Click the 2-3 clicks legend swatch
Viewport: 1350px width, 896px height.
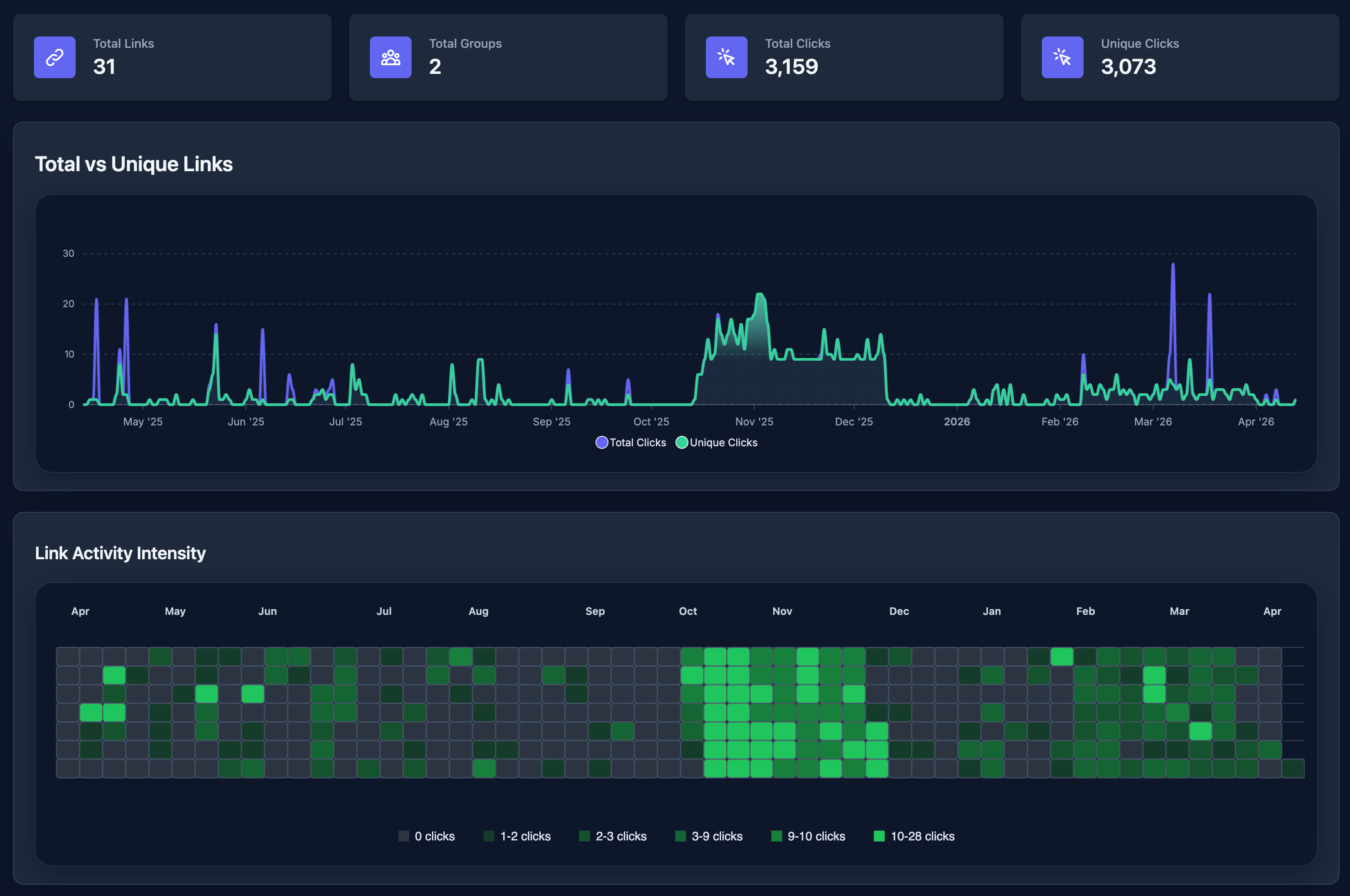point(584,836)
